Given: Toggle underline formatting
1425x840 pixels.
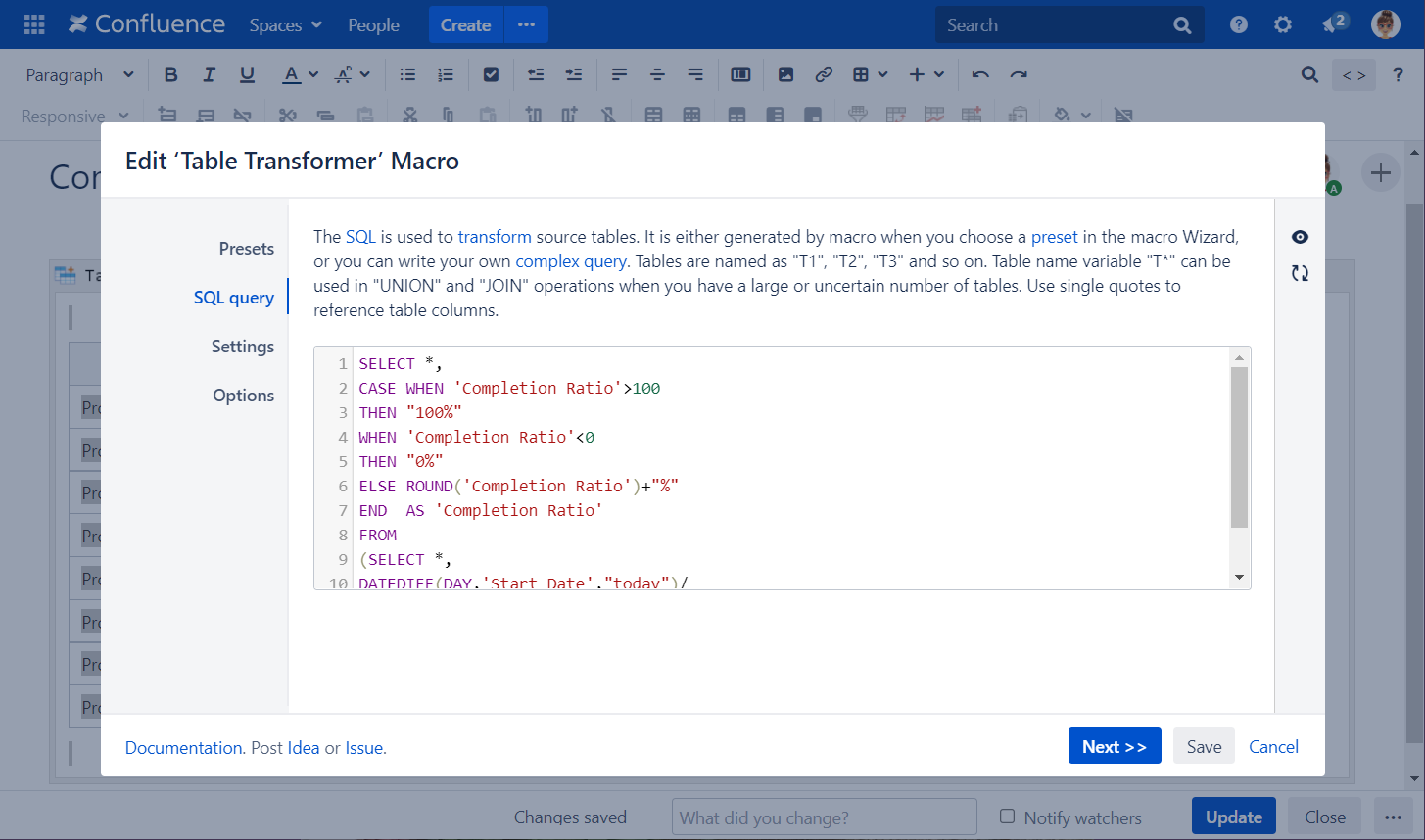Looking at the screenshot, I should [247, 74].
